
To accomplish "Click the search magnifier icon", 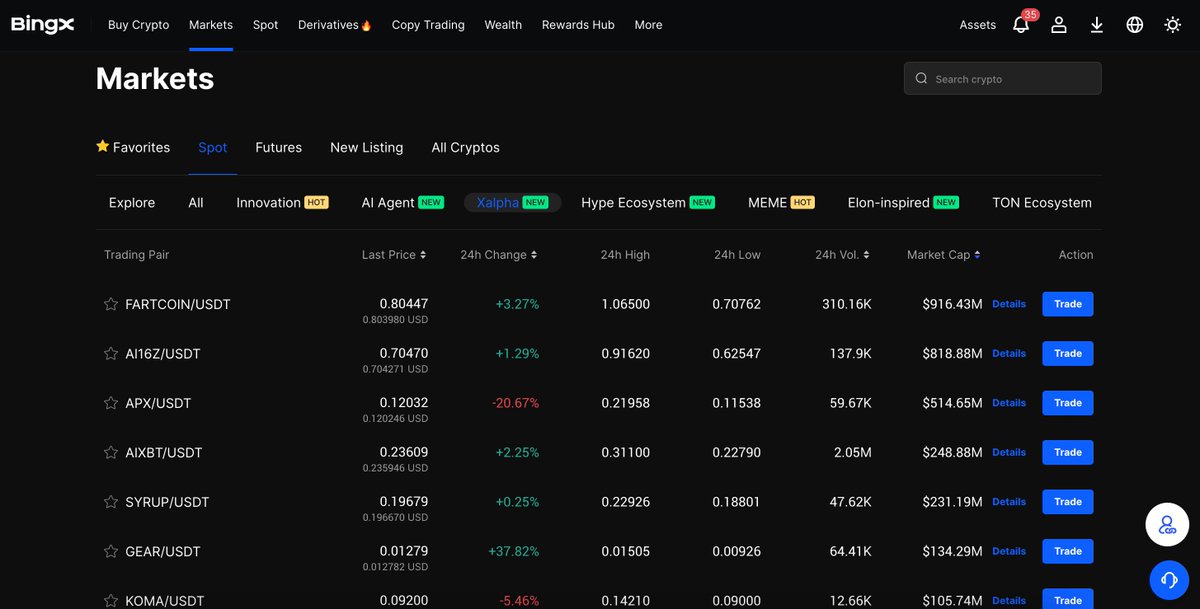I will [x=921, y=78].
